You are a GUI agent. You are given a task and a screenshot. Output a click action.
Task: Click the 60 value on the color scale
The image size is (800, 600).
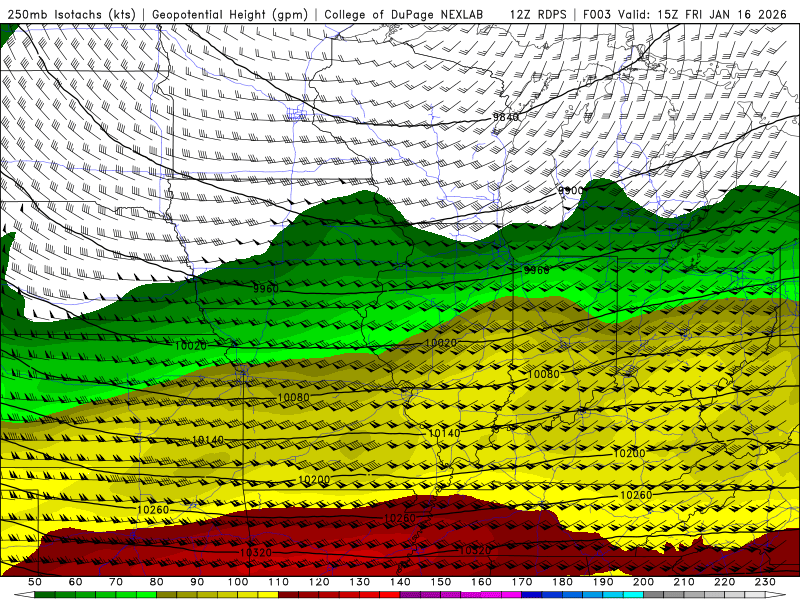point(76,582)
